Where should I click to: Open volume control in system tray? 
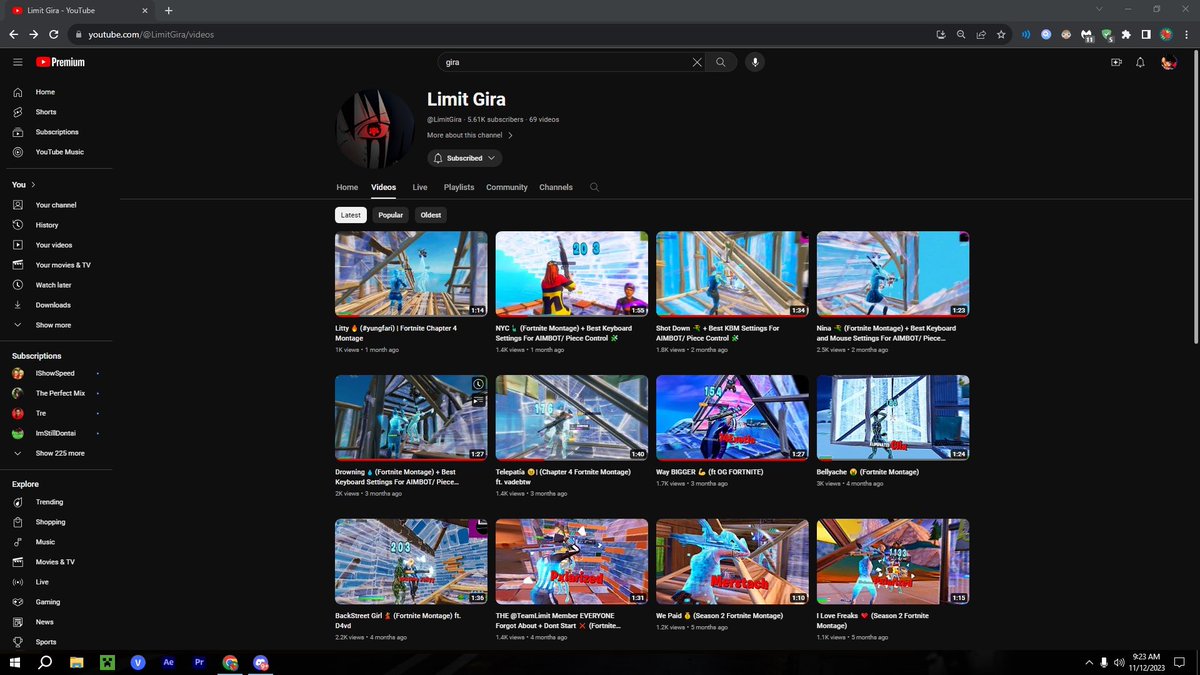point(1121,662)
